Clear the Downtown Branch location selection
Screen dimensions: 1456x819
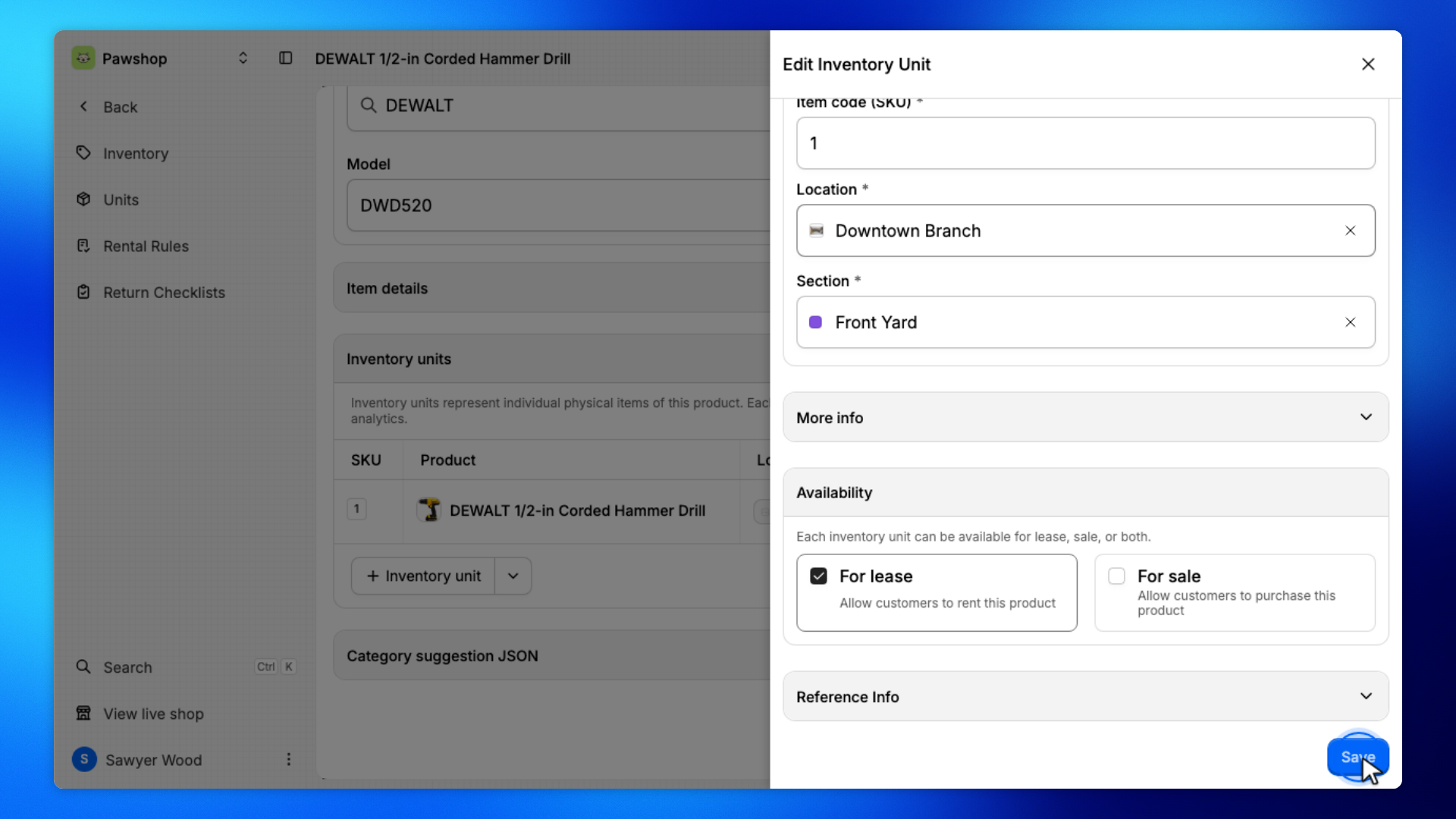click(1351, 231)
